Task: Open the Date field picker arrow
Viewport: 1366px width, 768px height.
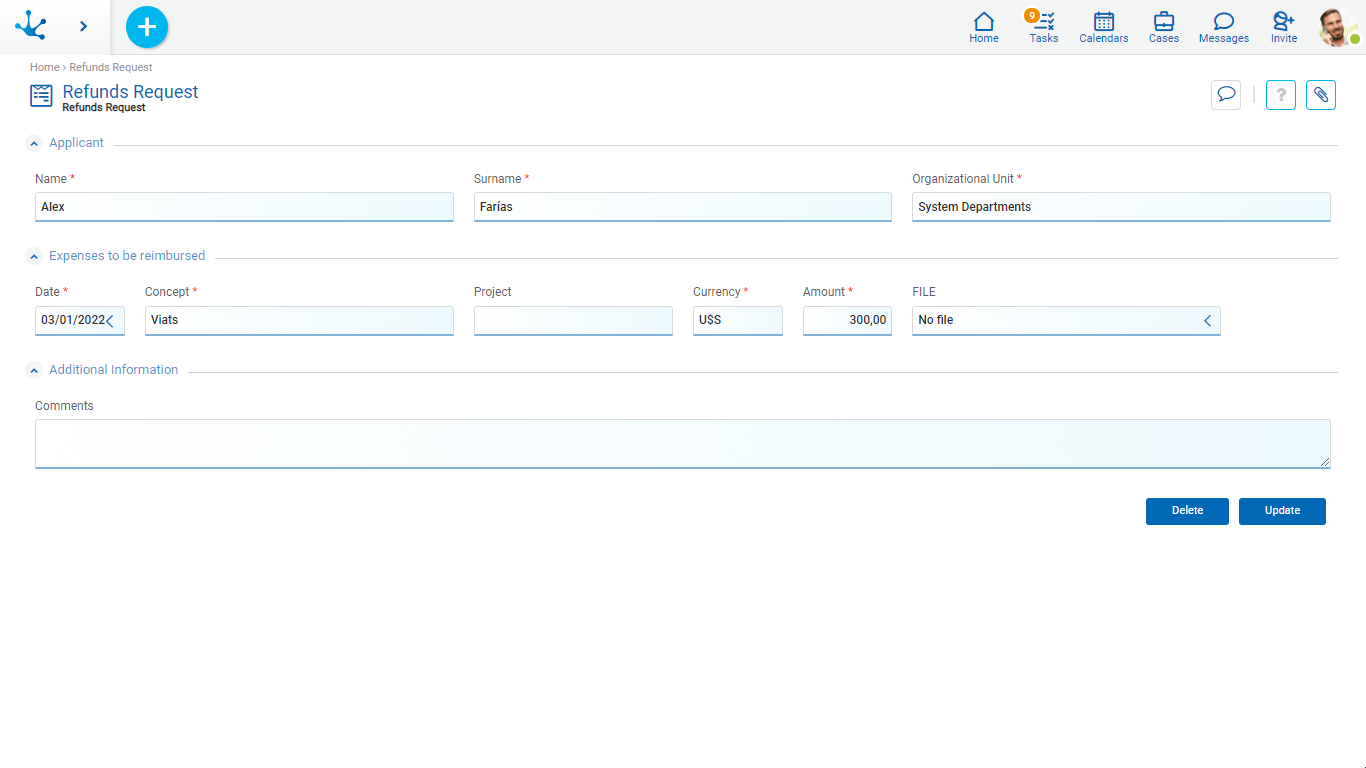Action: click(111, 321)
